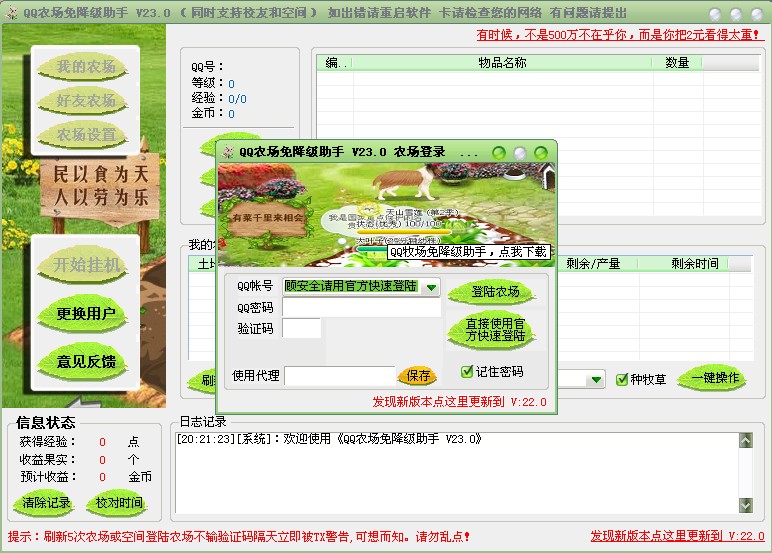Click the 清除记录 button
The image size is (772, 553).
pos(46,503)
